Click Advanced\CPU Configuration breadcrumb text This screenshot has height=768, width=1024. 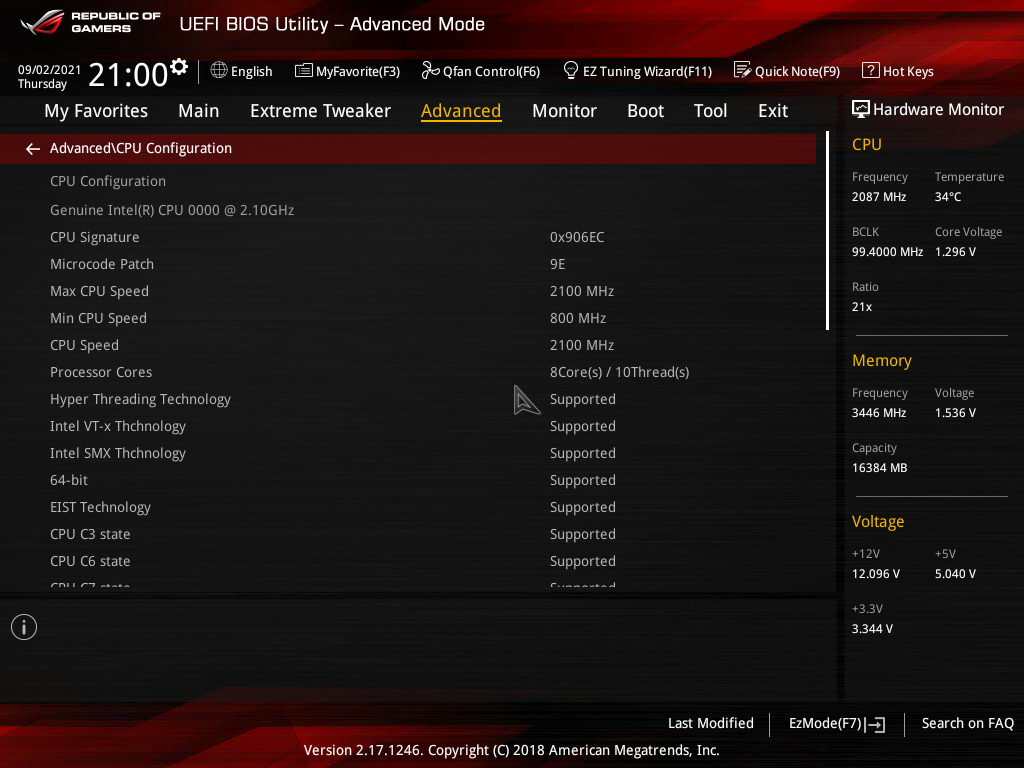pos(140,148)
